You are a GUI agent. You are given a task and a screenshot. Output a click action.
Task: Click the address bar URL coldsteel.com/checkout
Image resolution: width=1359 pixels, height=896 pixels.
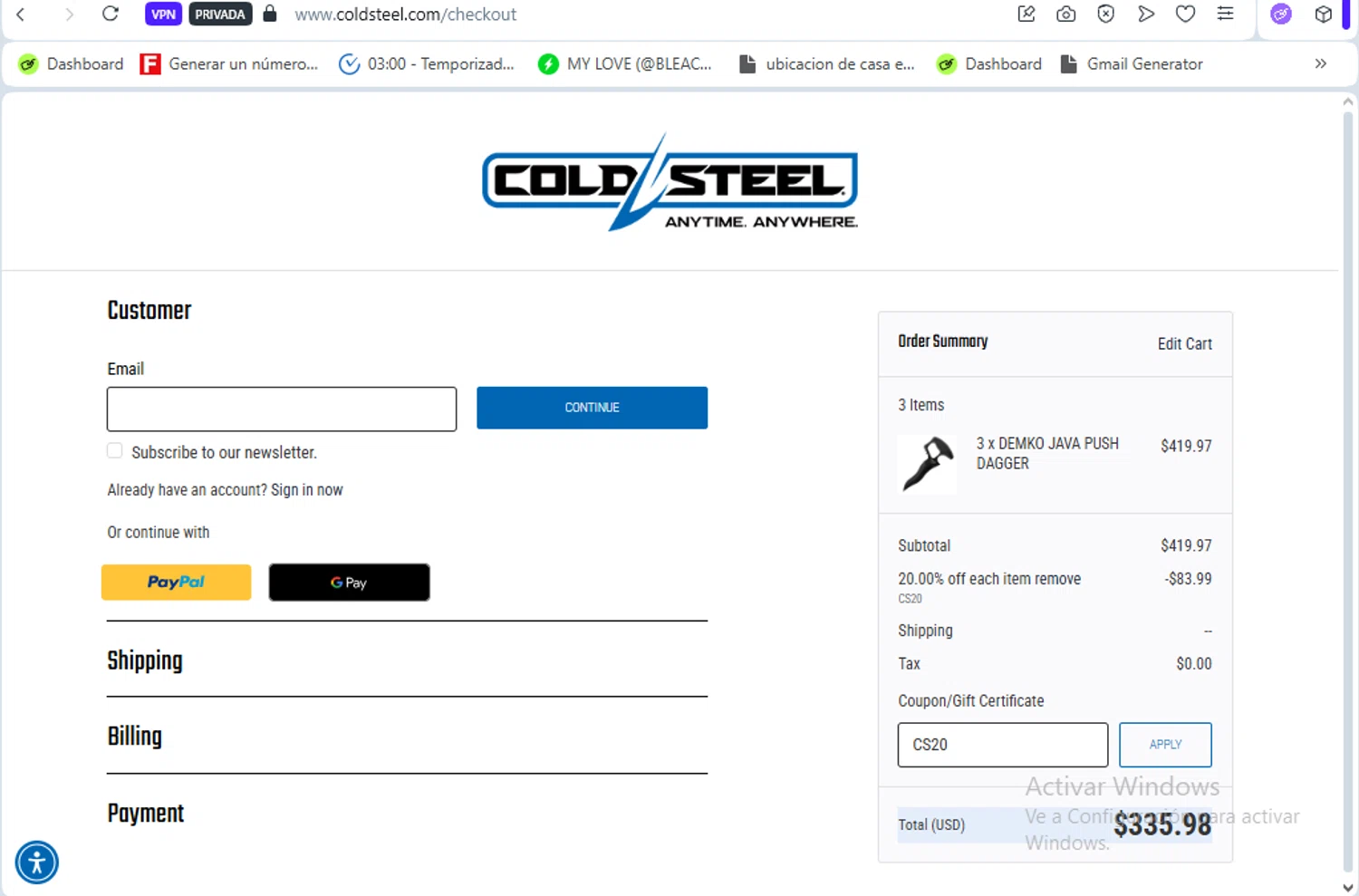(405, 14)
